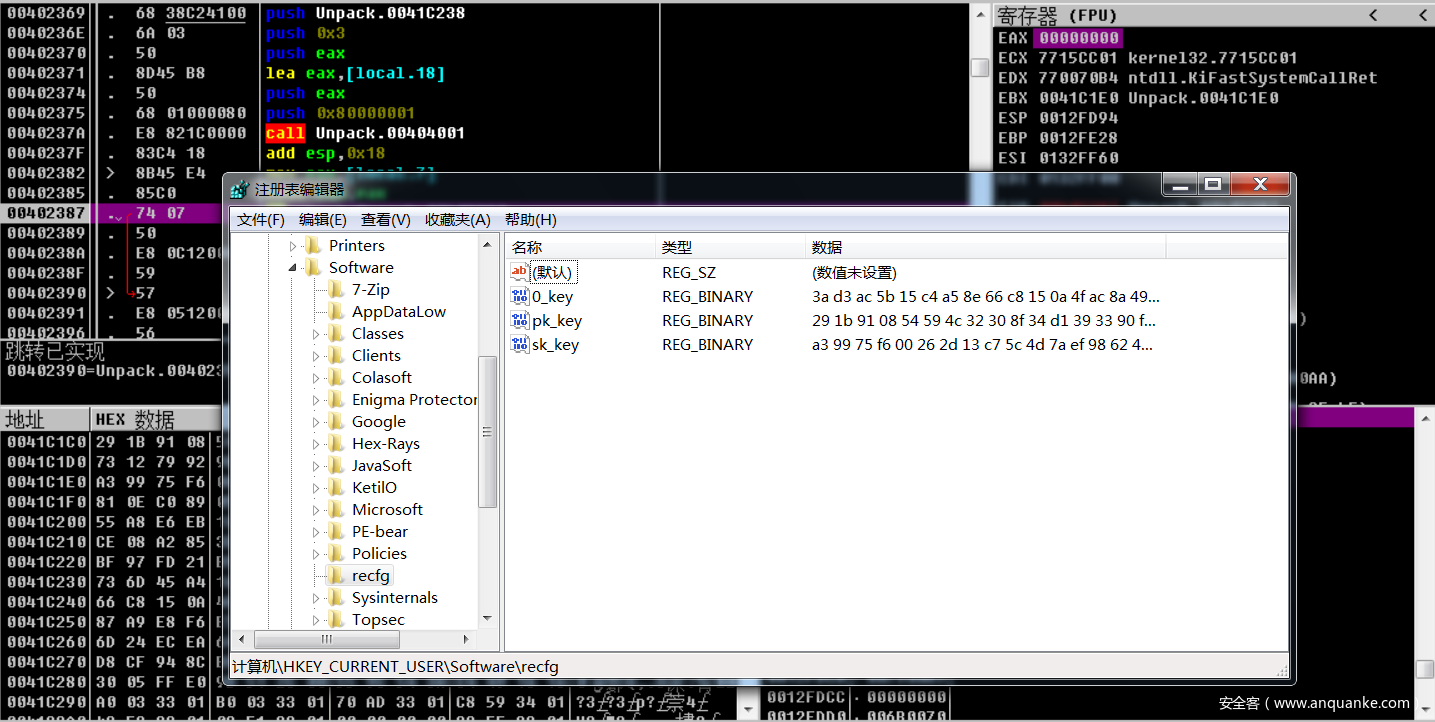Select the Google folder icon
This screenshot has height=722, width=1435.
click(x=337, y=422)
